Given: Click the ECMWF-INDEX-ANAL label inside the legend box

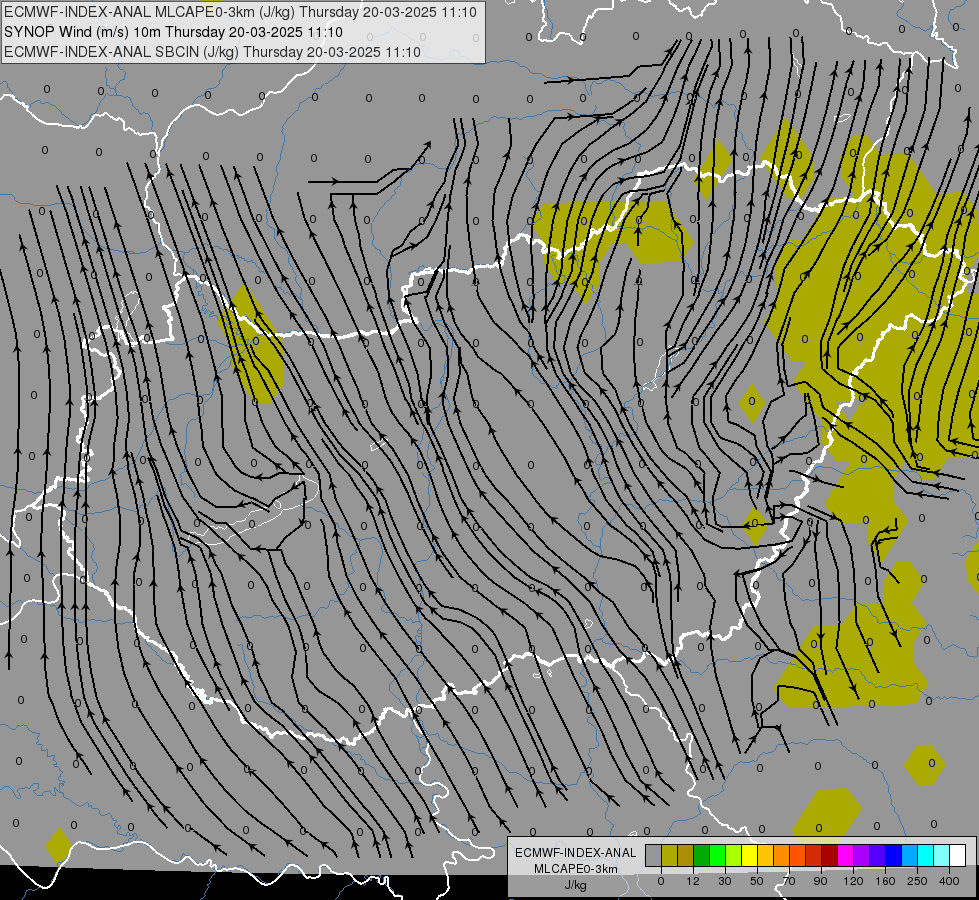Looking at the screenshot, I should pos(576,853).
